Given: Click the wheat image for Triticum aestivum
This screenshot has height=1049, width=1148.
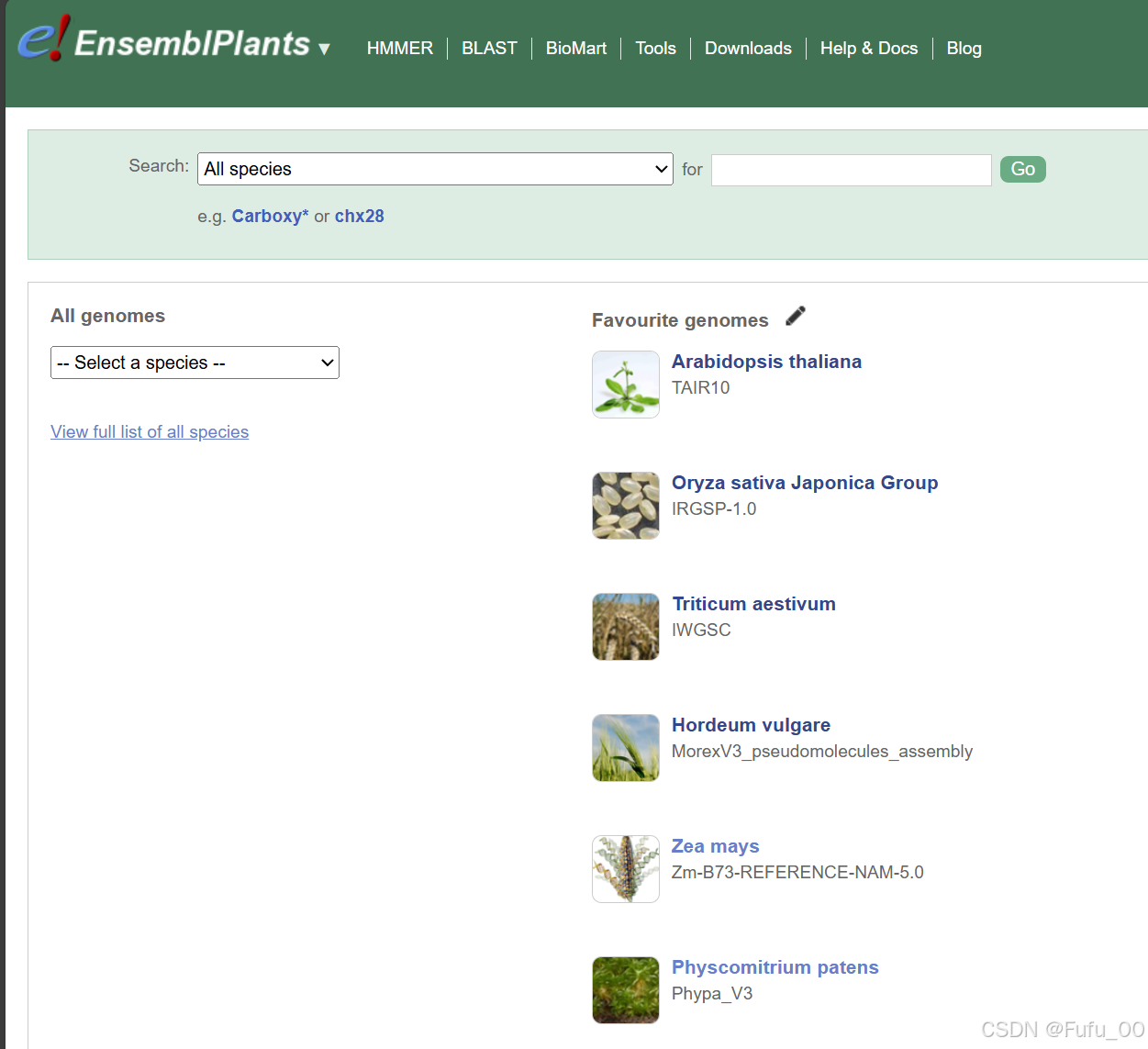Looking at the screenshot, I should tap(625, 626).
